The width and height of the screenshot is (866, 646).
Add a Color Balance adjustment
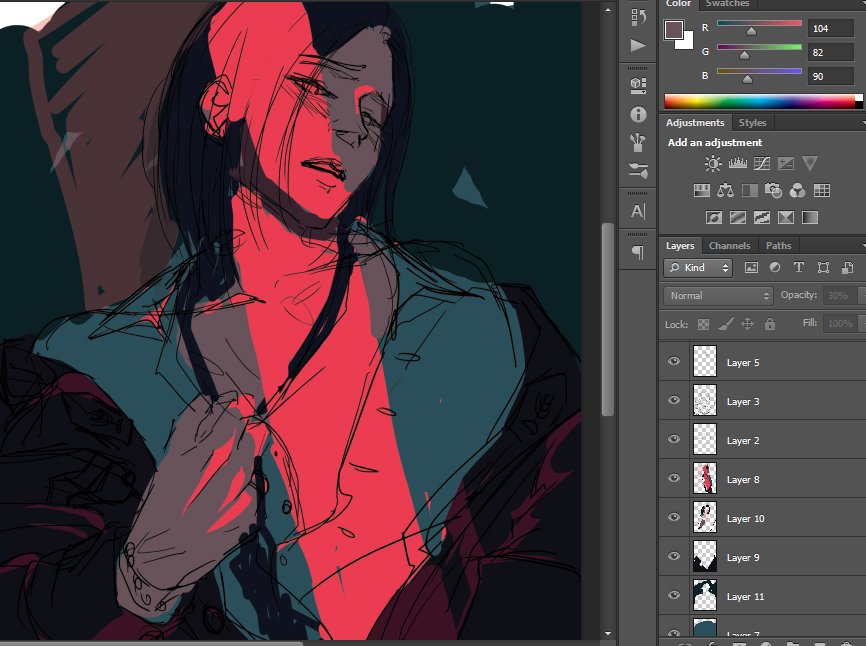tap(725, 190)
